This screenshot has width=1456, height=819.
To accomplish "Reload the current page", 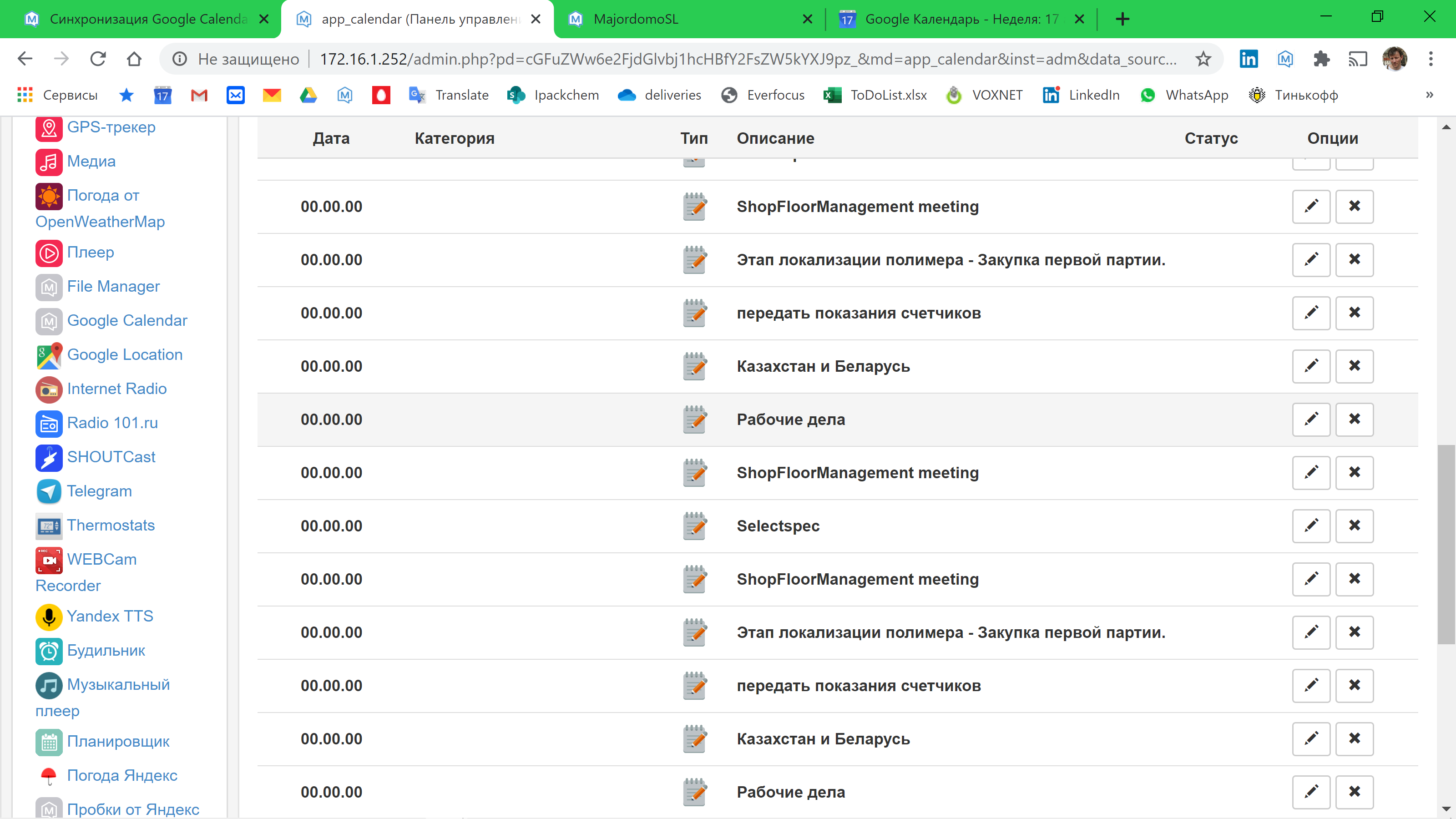I will pos(98,59).
